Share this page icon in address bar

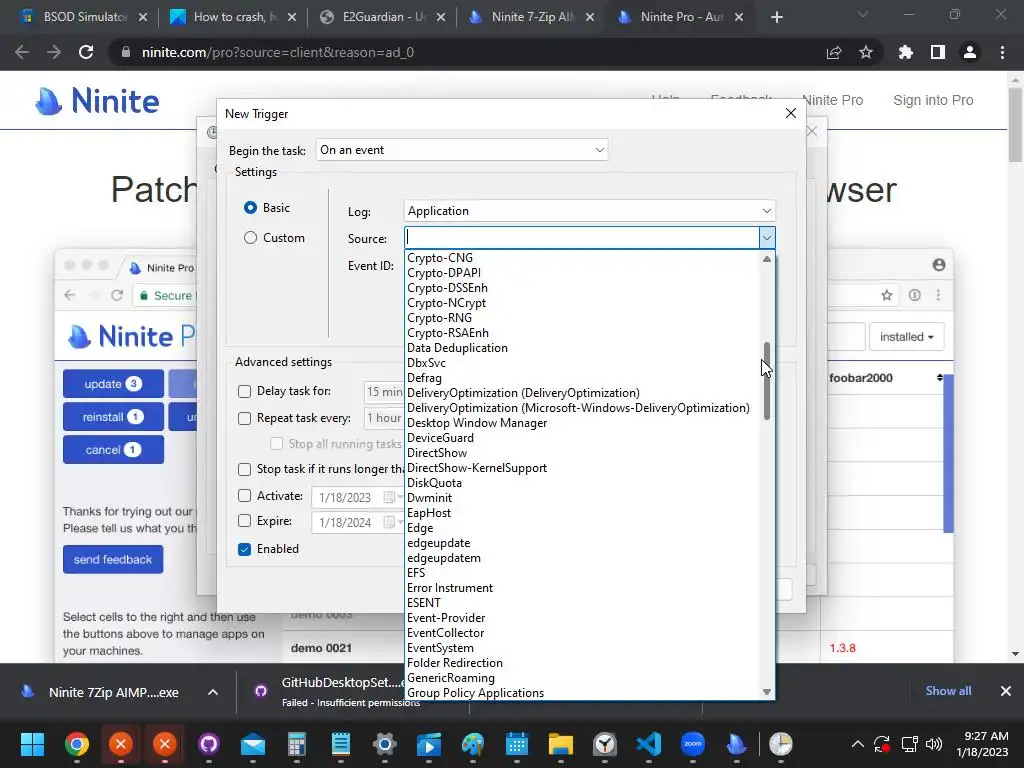(834, 52)
